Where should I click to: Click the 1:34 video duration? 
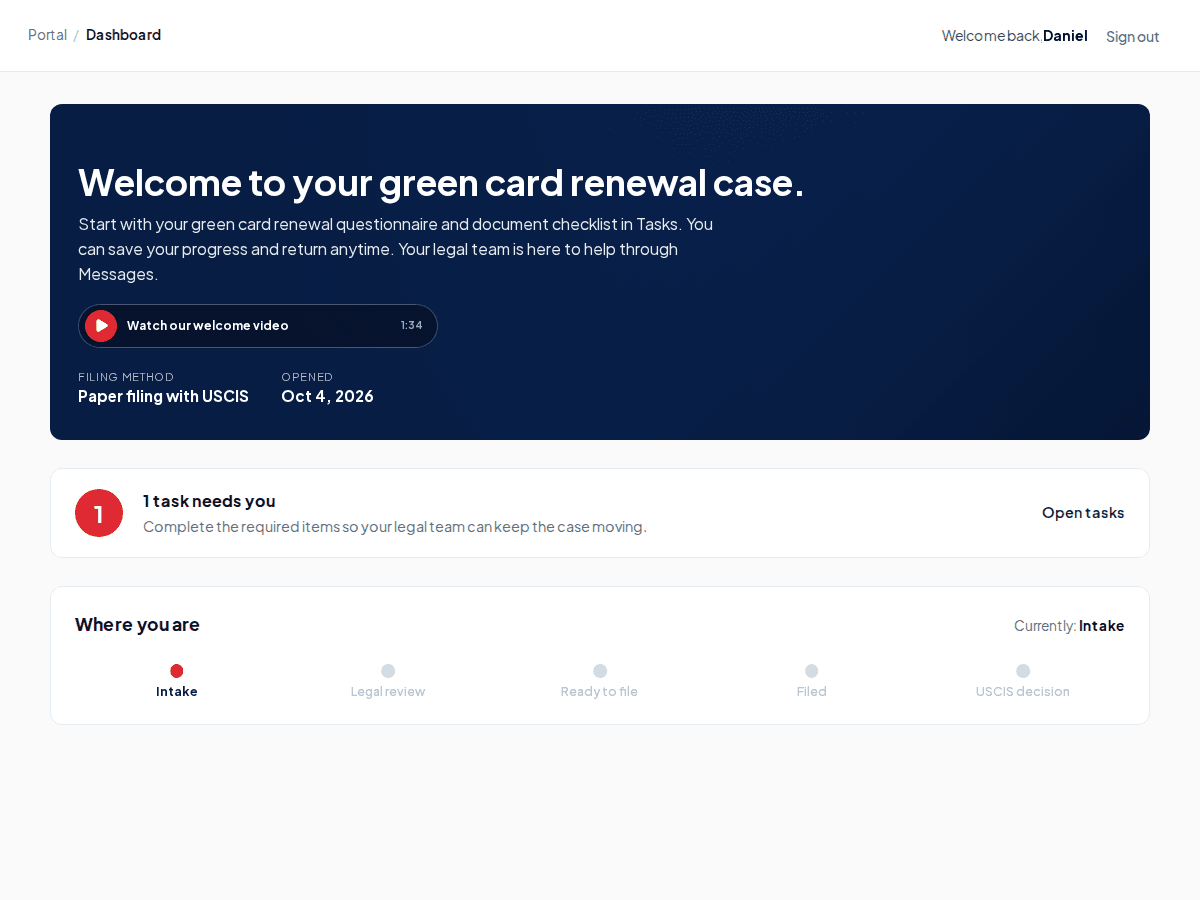(411, 326)
